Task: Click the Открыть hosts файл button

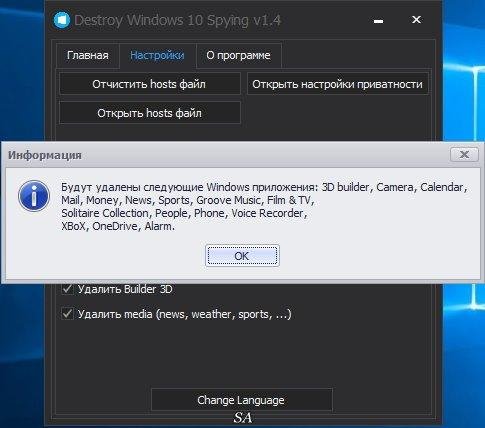Action: pos(149,113)
